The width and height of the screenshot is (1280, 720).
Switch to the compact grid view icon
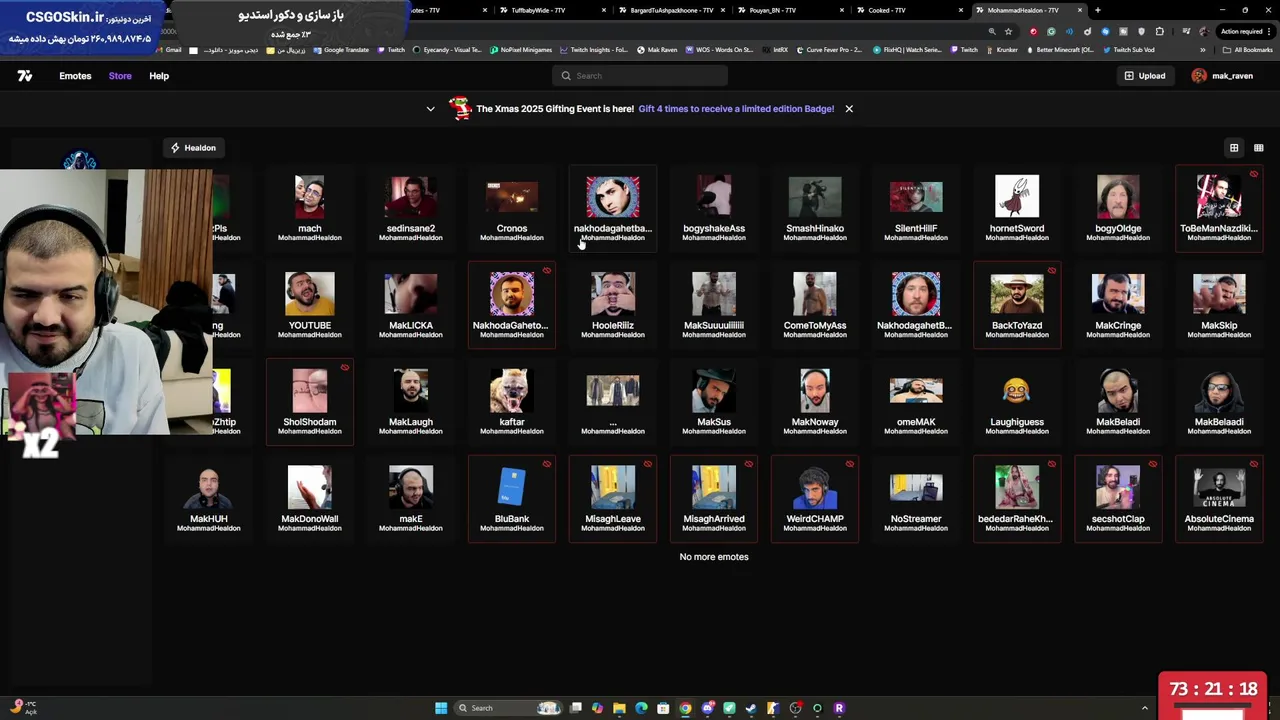click(1258, 148)
